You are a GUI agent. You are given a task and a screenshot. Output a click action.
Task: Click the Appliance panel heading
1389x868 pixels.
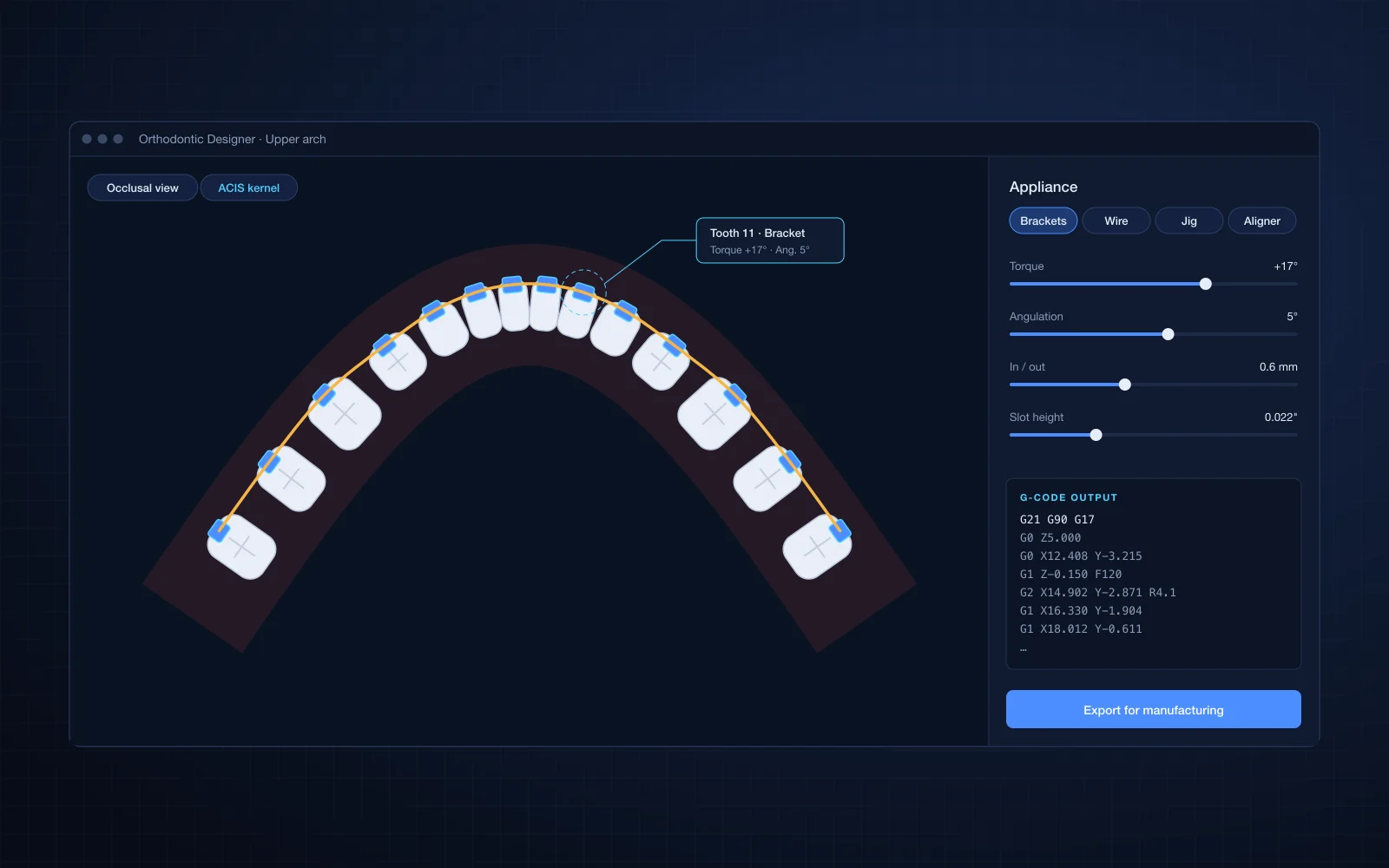pos(1043,187)
